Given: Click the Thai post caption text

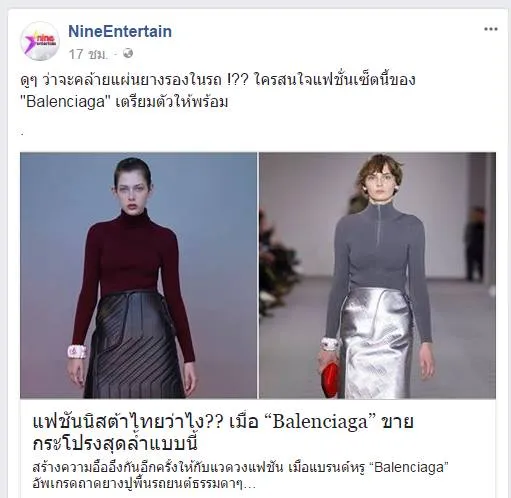Looking at the screenshot, I should (218, 91).
